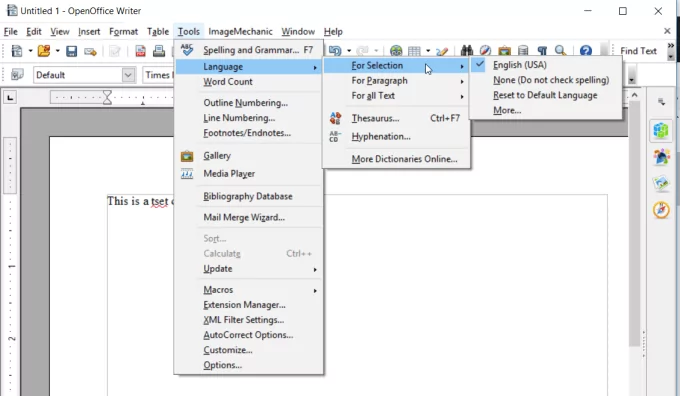Click More... in the language submenu
680x396 pixels.
pos(546,111)
